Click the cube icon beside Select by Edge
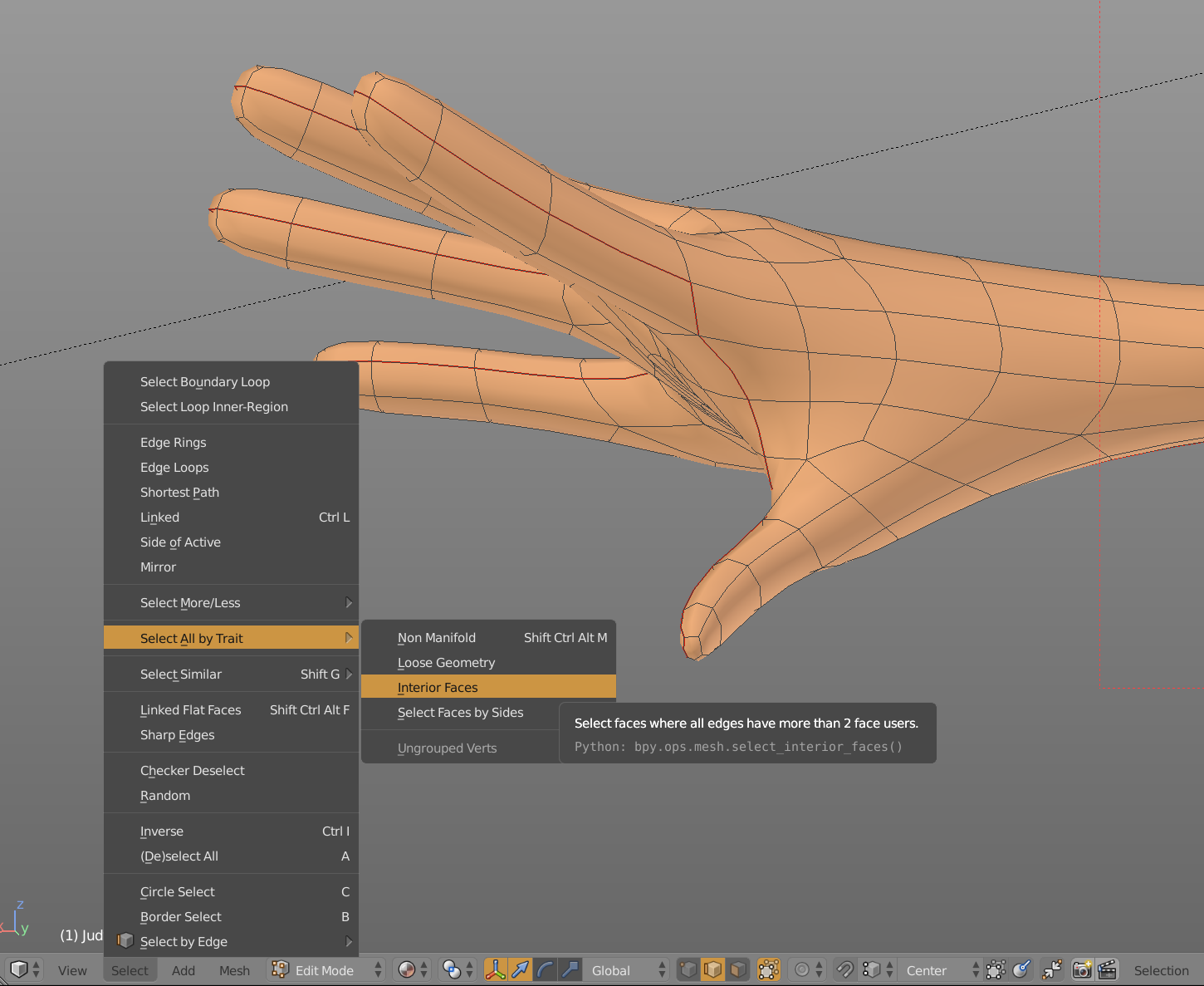1204x986 pixels. tap(125, 940)
